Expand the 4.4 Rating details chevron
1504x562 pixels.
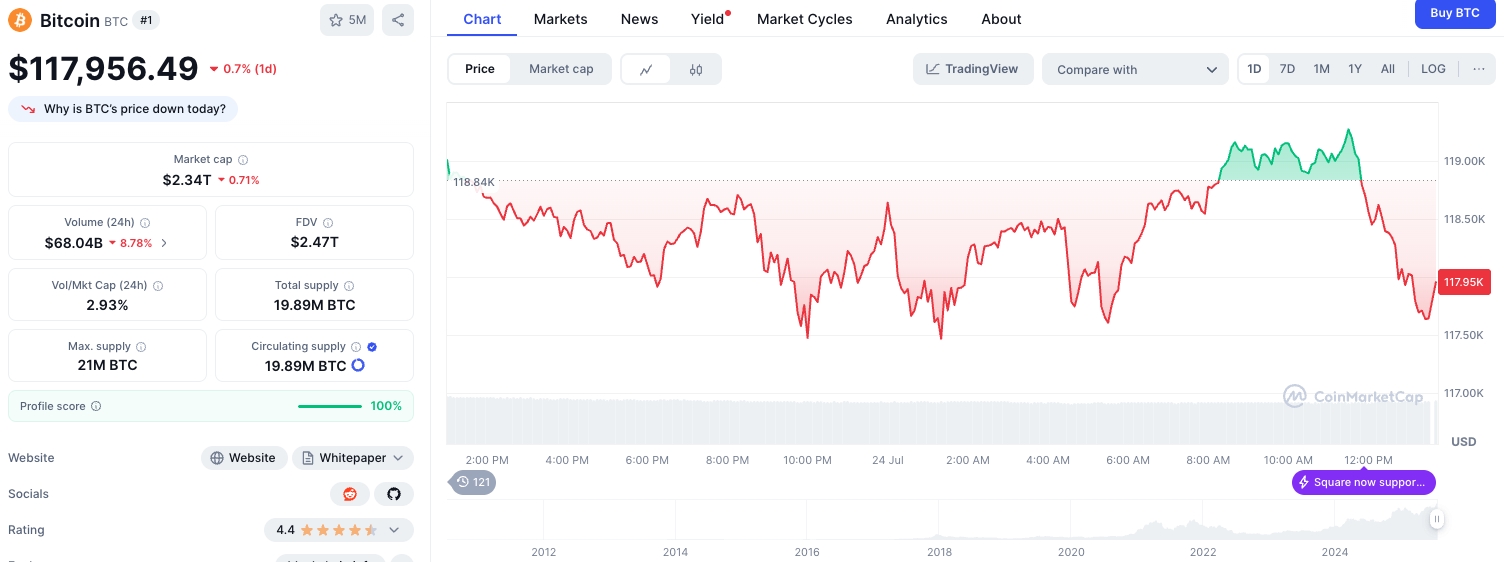[x=394, y=530]
